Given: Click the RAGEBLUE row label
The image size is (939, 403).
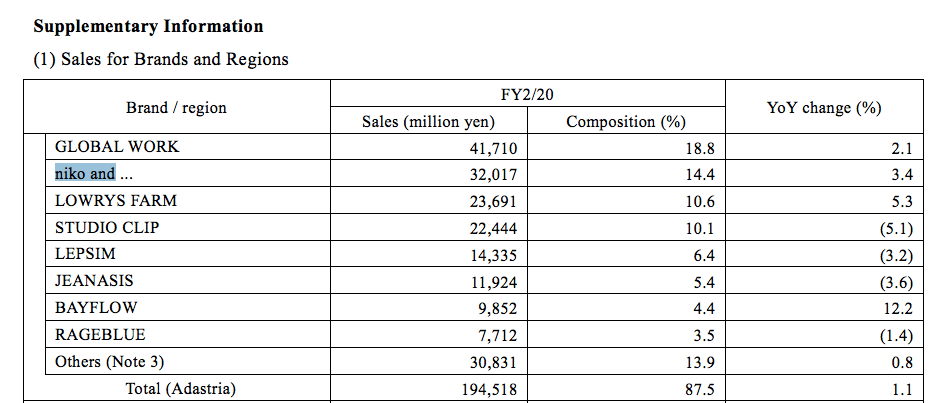Looking at the screenshot, I should pos(100,334).
